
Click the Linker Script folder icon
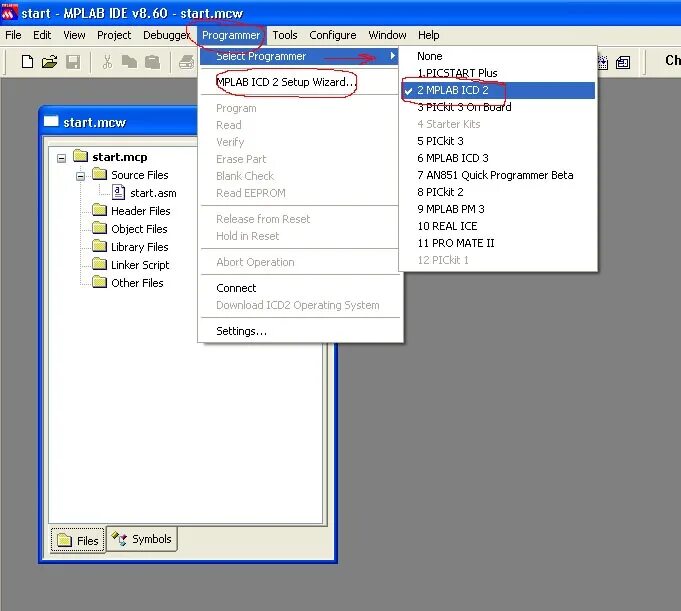pyautogui.click(x=99, y=264)
